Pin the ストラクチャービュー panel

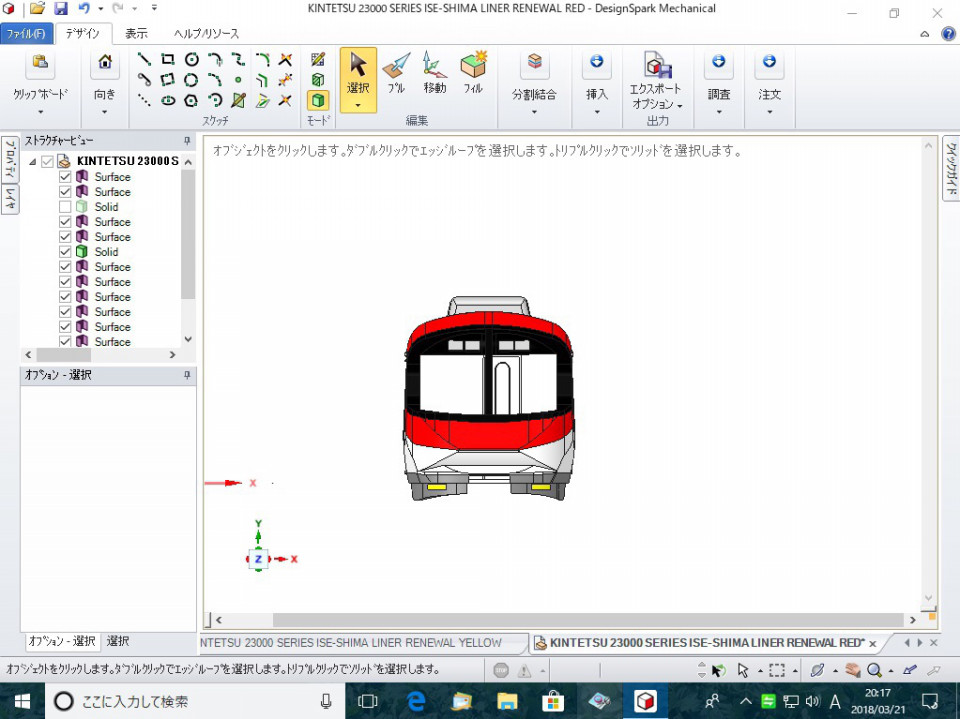[x=187, y=141]
